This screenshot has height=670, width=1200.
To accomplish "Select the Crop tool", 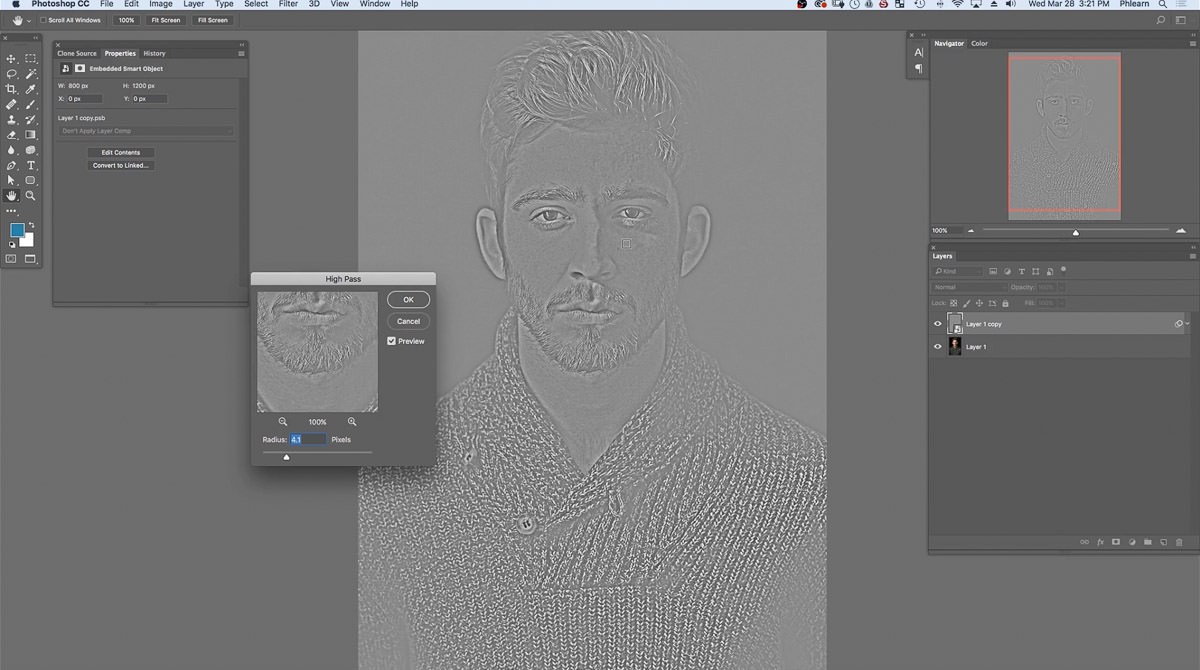I will click(12, 89).
